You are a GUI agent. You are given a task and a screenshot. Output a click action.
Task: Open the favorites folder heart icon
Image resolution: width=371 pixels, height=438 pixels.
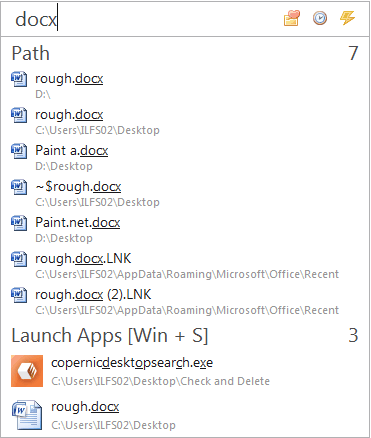292,18
